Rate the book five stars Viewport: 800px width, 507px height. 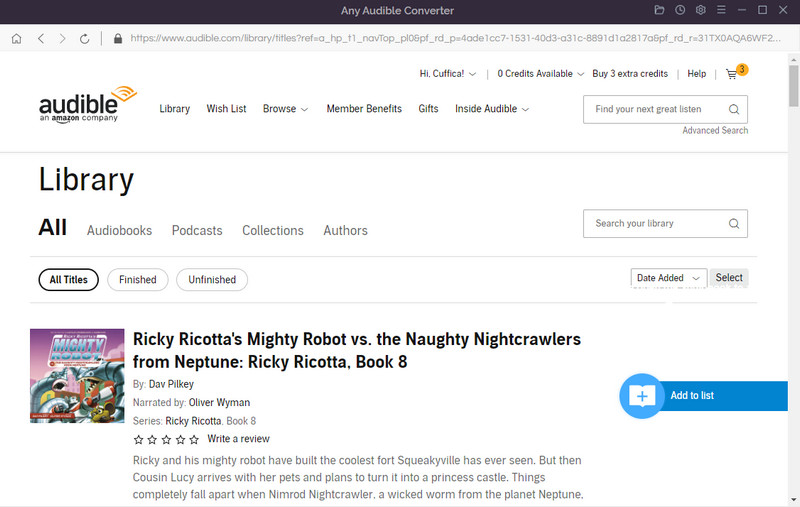pyautogui.click(x=194, y=439)
